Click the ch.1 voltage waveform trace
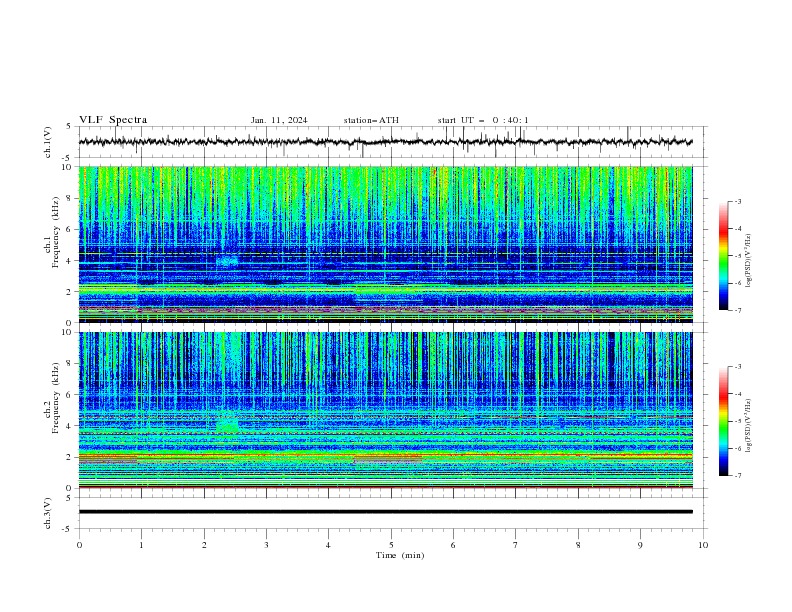This screenshot has height=612, width=792. tap(385, 142)
